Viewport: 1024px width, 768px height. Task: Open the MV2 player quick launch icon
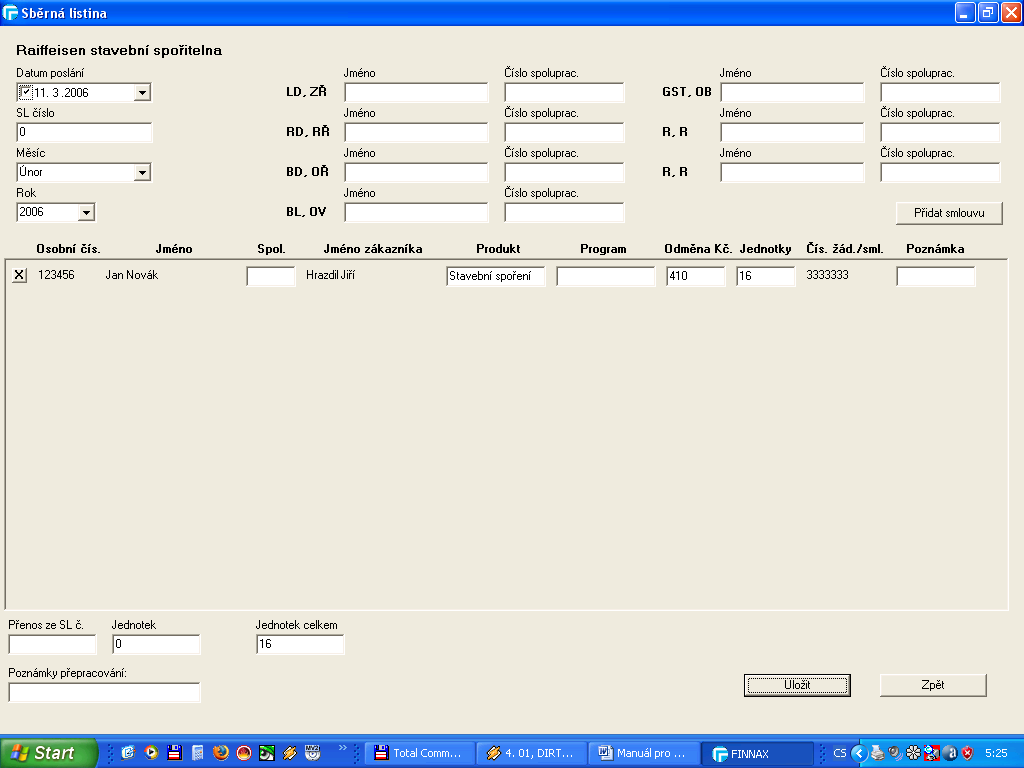tap(313, 753)
